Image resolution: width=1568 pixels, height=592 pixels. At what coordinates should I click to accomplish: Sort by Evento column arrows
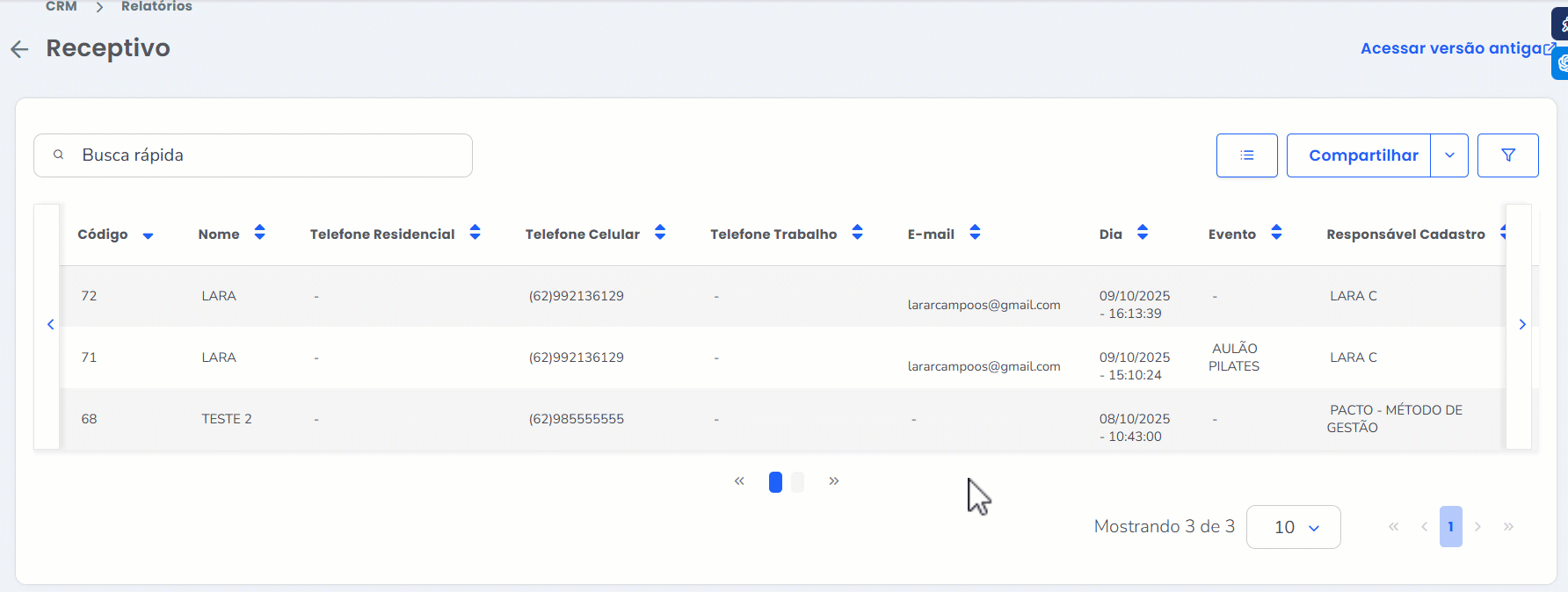point(1276,233)
